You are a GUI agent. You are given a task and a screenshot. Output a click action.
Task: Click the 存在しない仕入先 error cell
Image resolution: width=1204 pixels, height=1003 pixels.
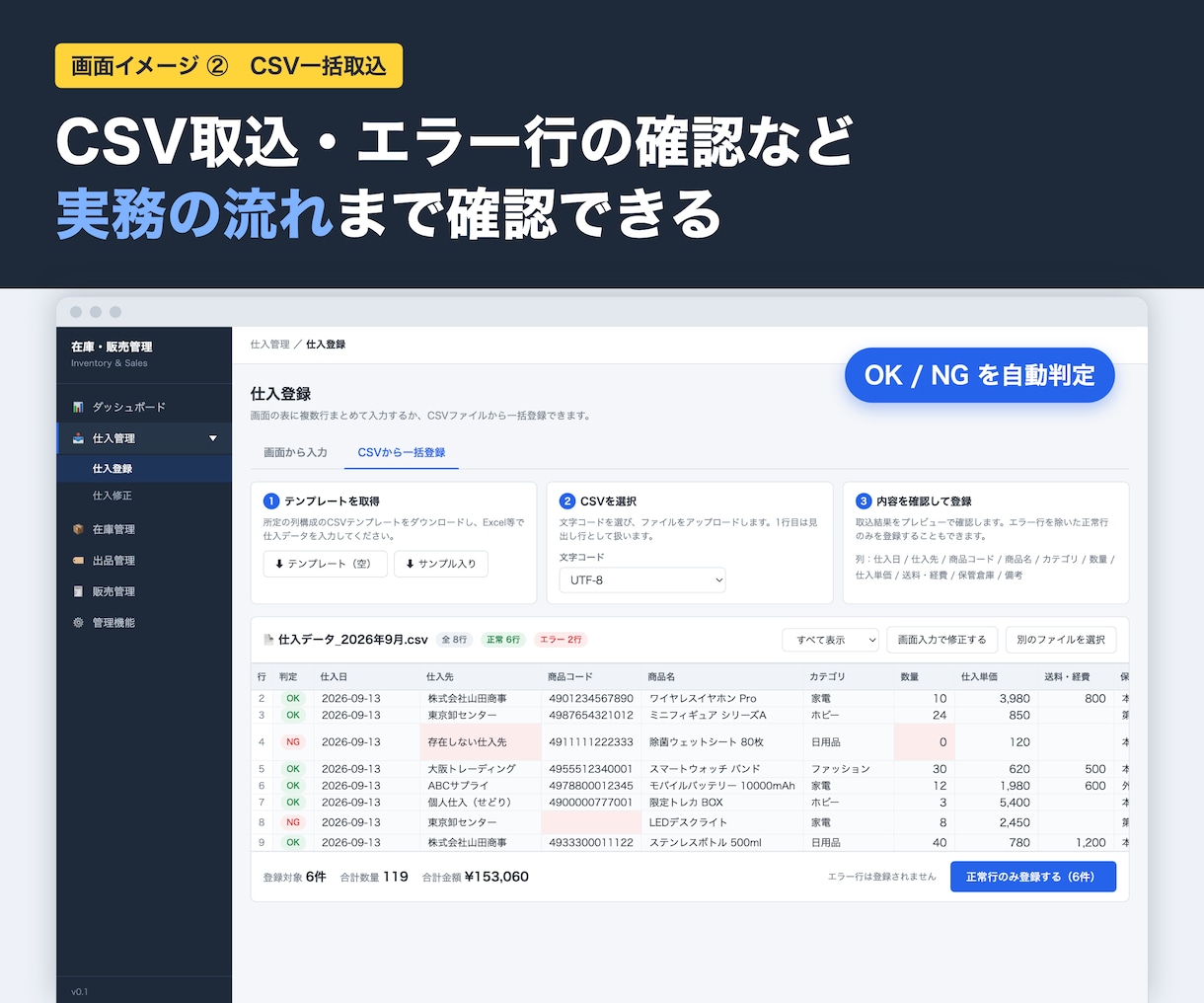click(x=481, y=742)
